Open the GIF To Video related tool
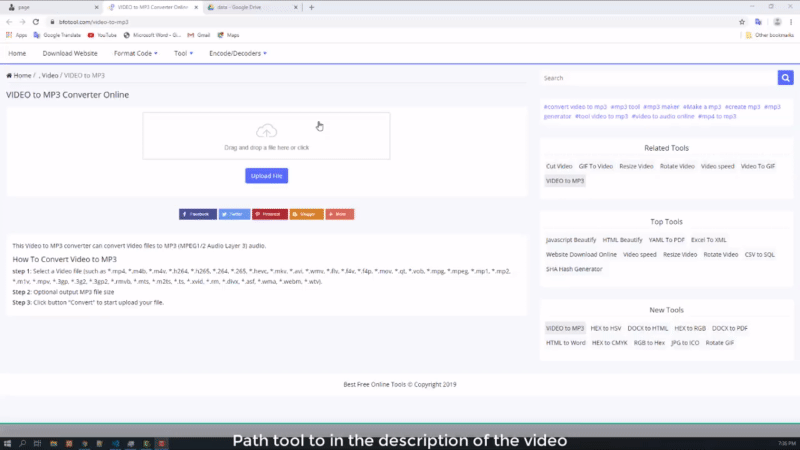This screenshot has width=800, height=450. click(x=595, y=166)
